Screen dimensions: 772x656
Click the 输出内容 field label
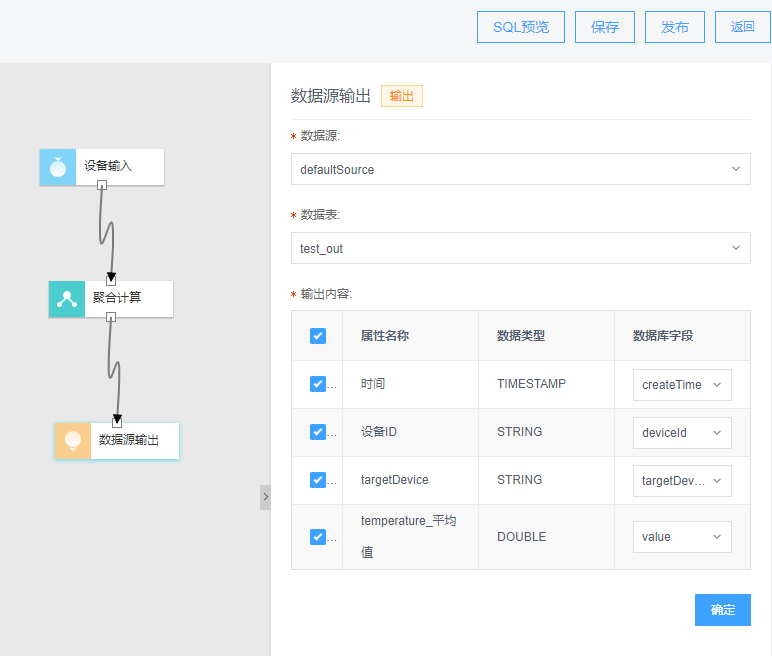[x=326, y=294]
